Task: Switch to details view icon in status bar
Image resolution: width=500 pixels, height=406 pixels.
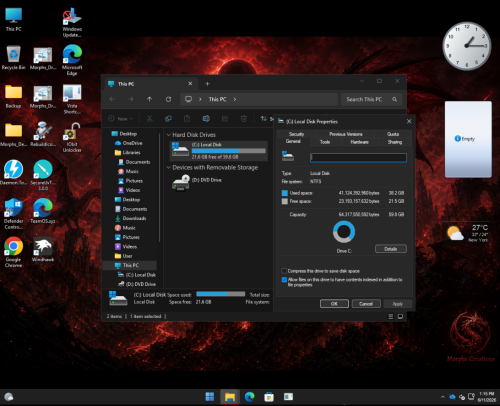Action: tap(391, 316)
